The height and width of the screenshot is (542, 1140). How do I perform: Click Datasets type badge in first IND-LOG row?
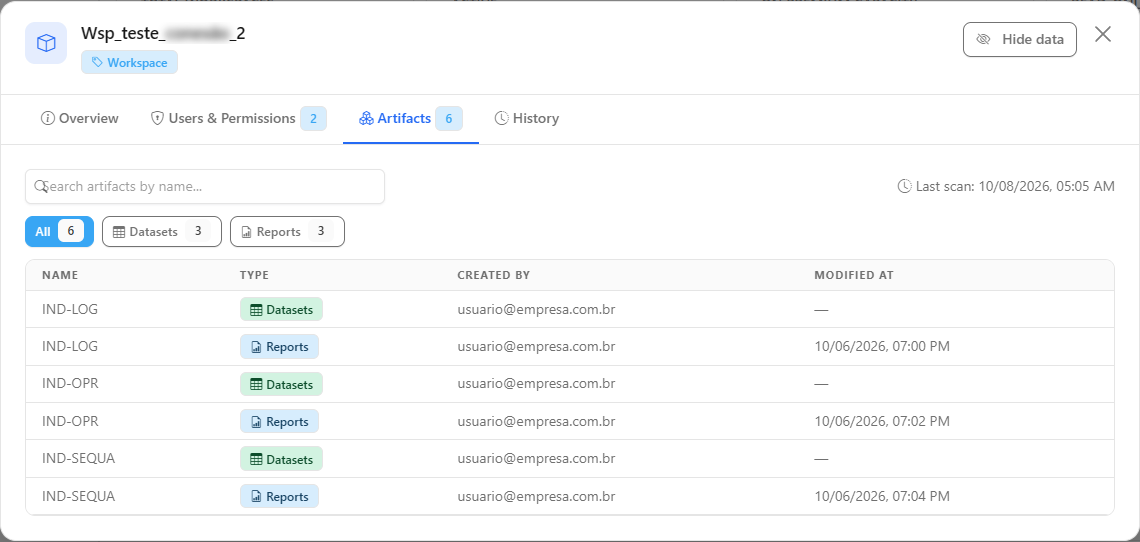pos(281,309)
